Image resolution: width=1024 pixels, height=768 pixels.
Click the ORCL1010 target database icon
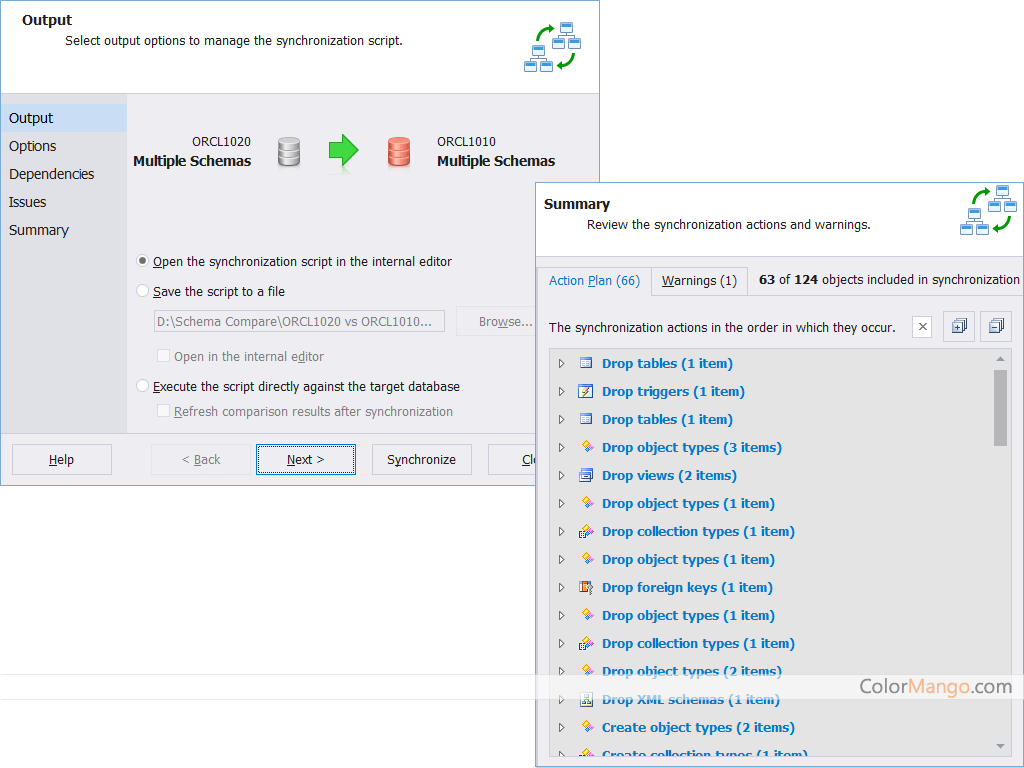pos(398,151)
